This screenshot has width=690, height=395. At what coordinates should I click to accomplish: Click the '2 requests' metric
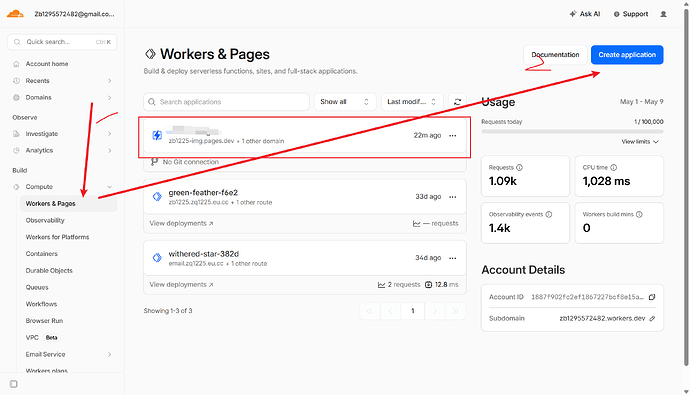pyautogui.click(x=399, y=285)
